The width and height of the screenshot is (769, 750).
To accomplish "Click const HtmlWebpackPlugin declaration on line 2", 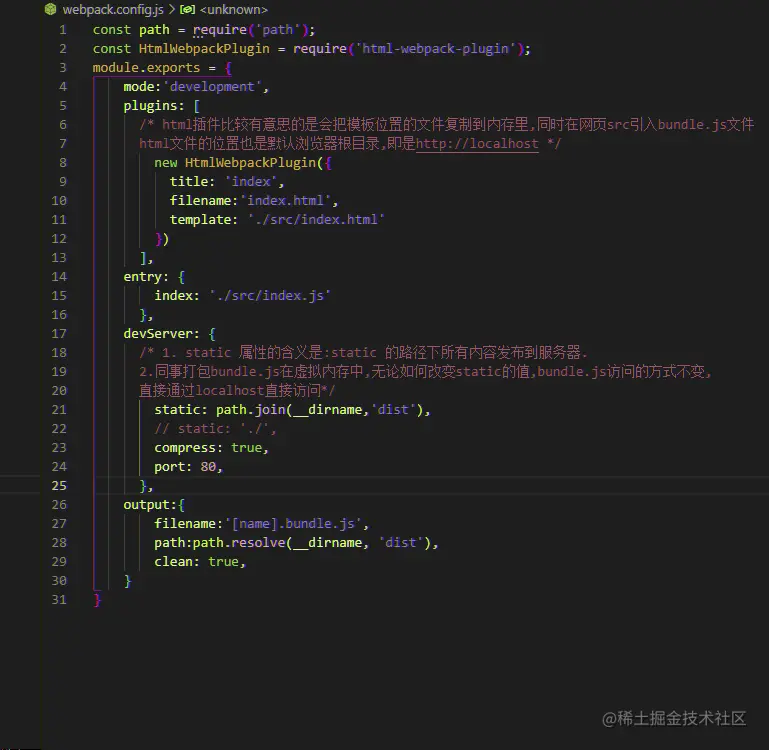I will (x=181, y=49).
